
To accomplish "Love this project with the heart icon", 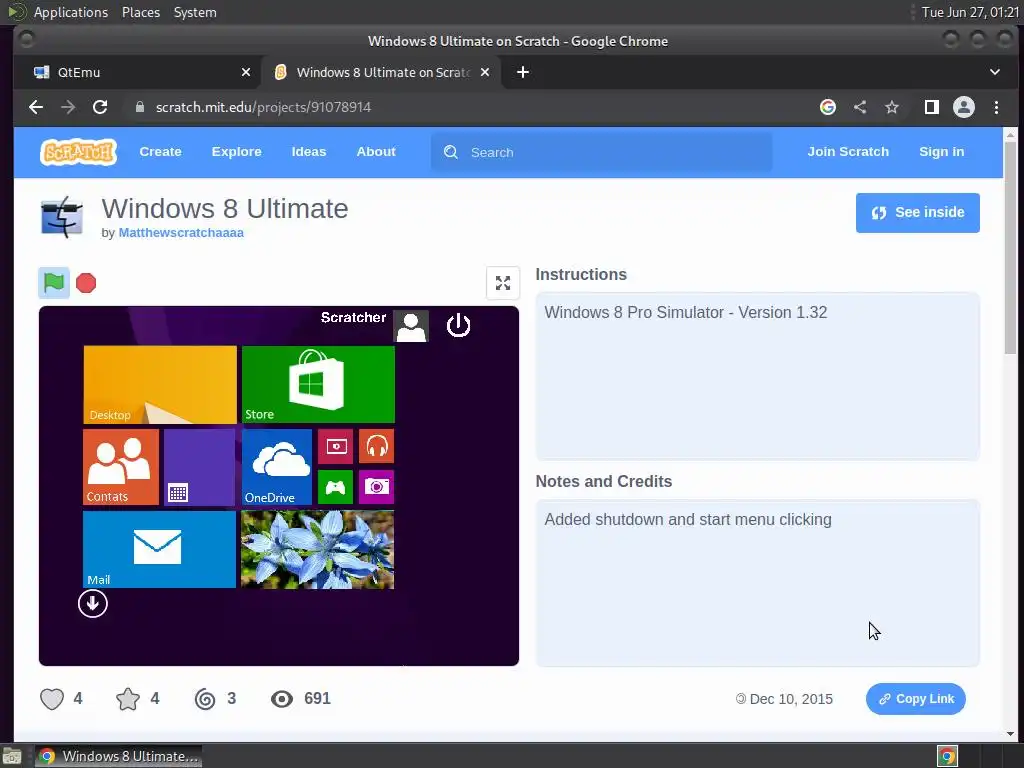I will (x=52, y=699).
